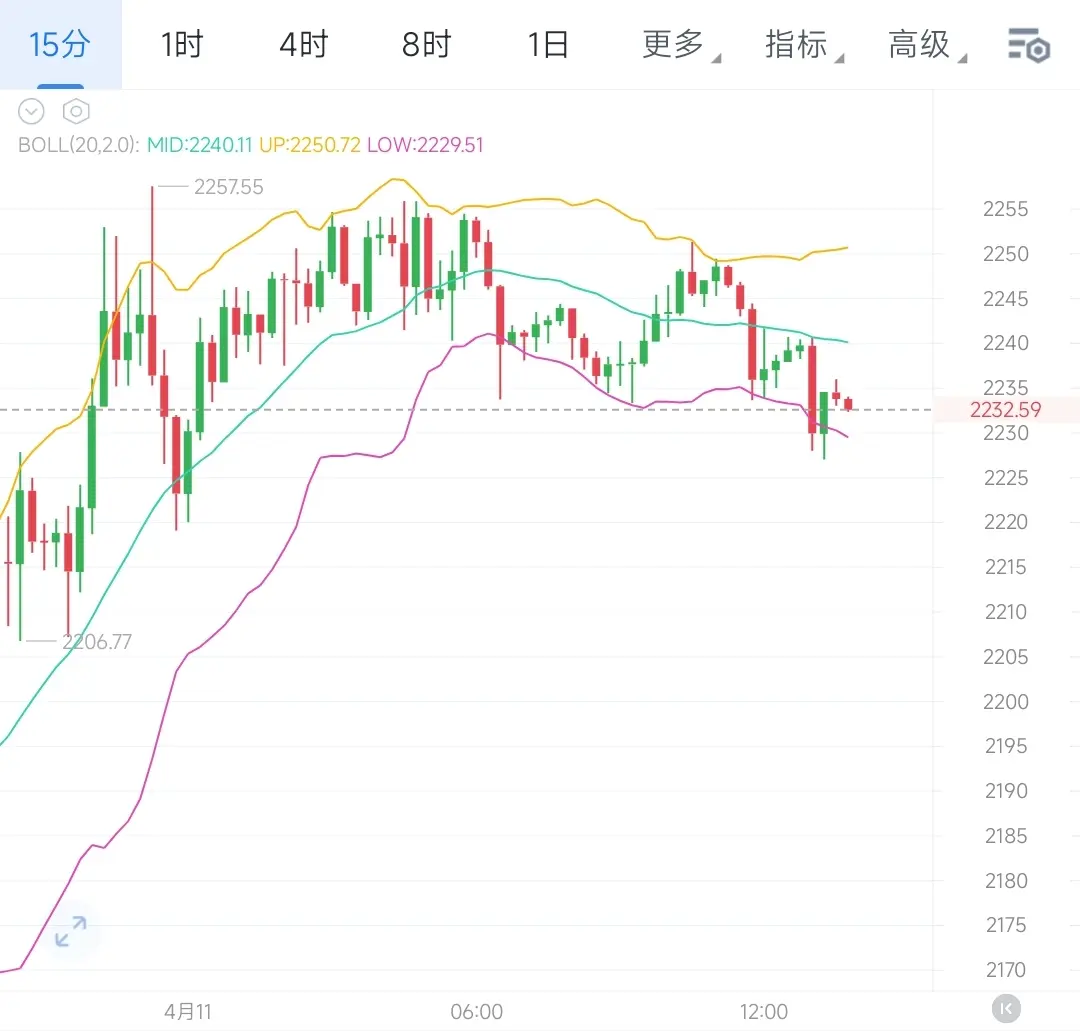1080x1031 pixels.
Task: Click the 2257.55 high price marker
Action: pyautogui.click(x=229, y=187)
